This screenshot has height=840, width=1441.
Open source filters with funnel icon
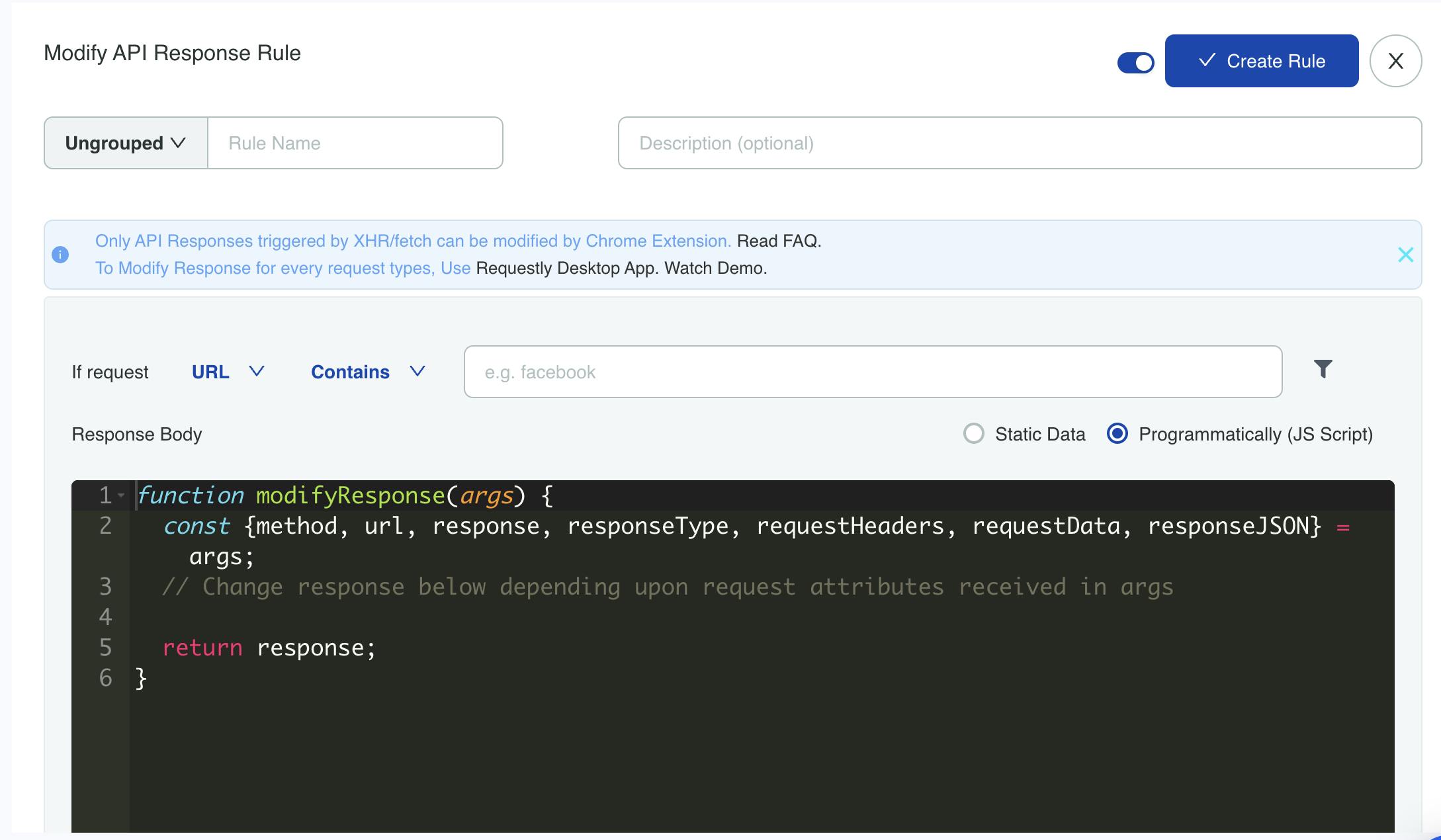click(1323, 369)
